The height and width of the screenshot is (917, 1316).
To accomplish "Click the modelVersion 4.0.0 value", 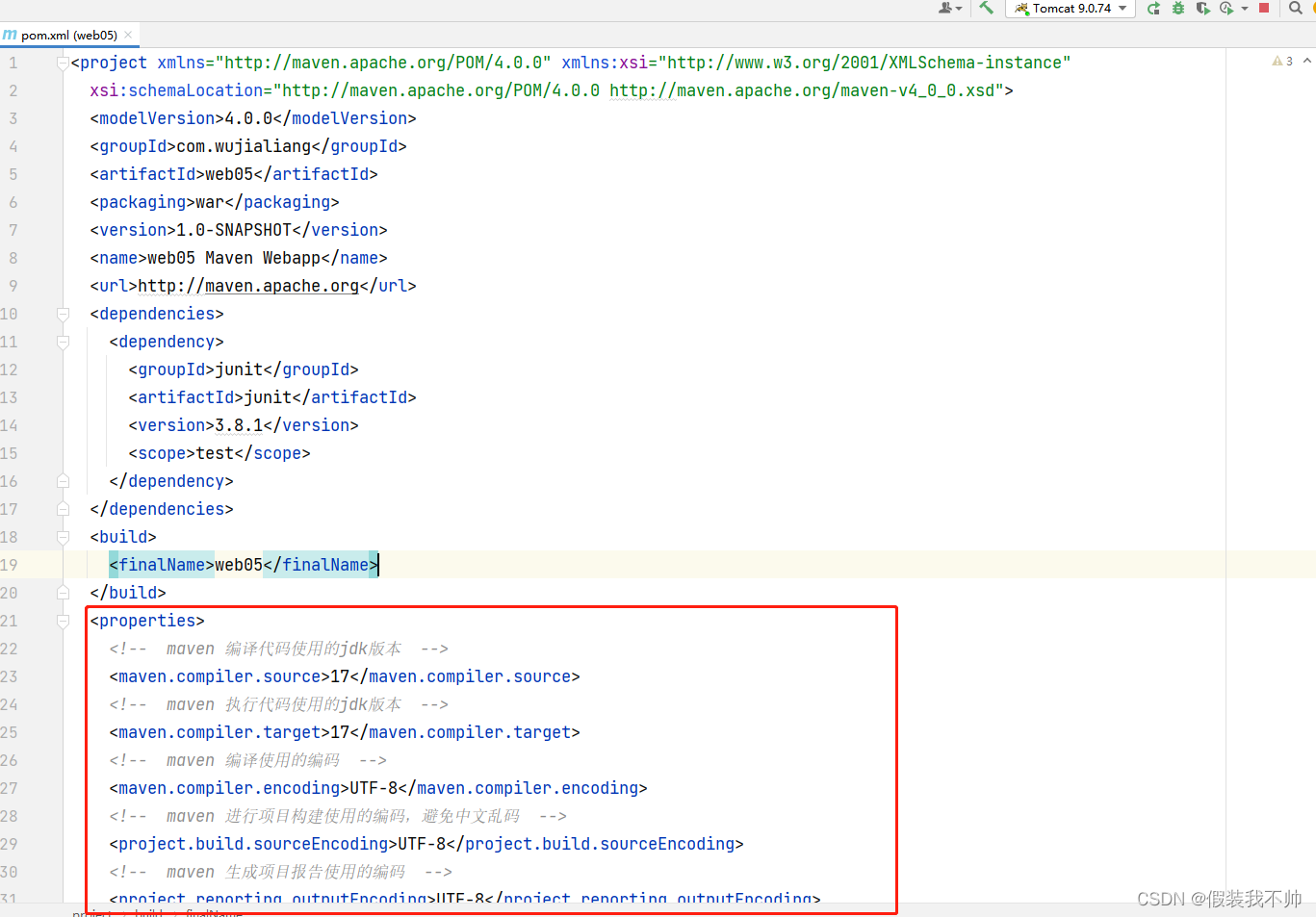I will click(x=248, y=118).
